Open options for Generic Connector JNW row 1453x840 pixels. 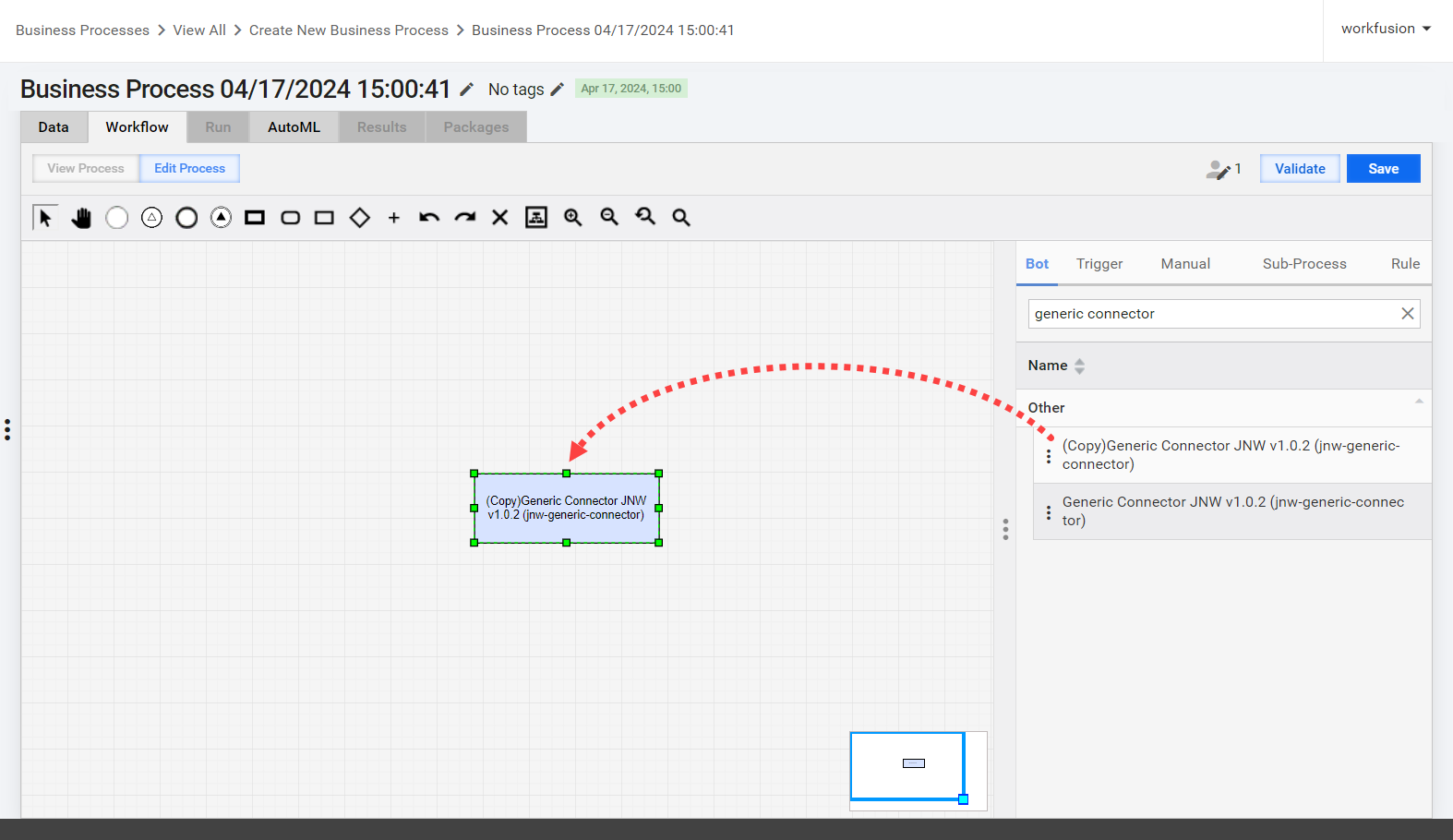point(1049,511)
